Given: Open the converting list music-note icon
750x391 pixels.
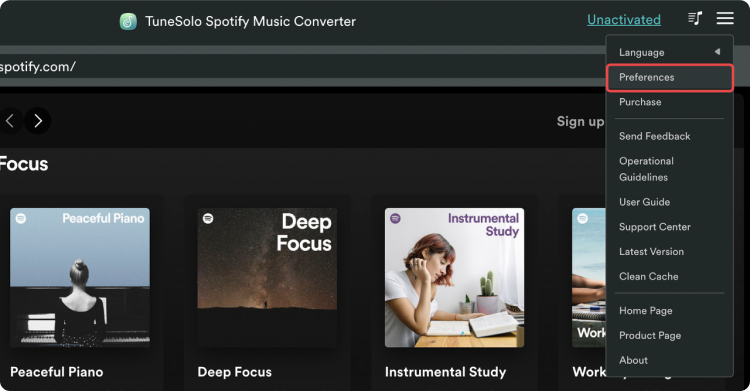Looking at the screenshot, I should coord(695,19).
